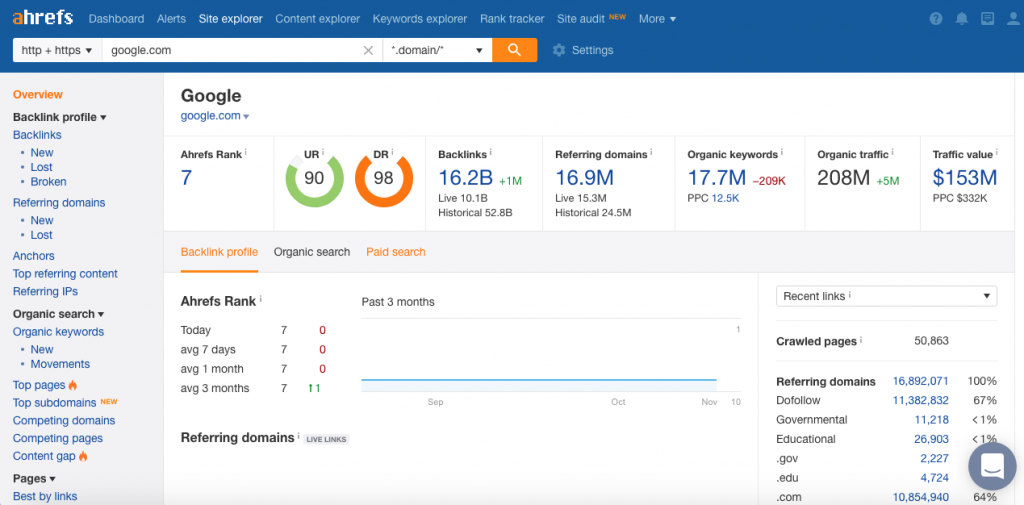Screen dimensions: 1024x505
Task: Expand the google.com domain dropdown
Action: point(215,116)
